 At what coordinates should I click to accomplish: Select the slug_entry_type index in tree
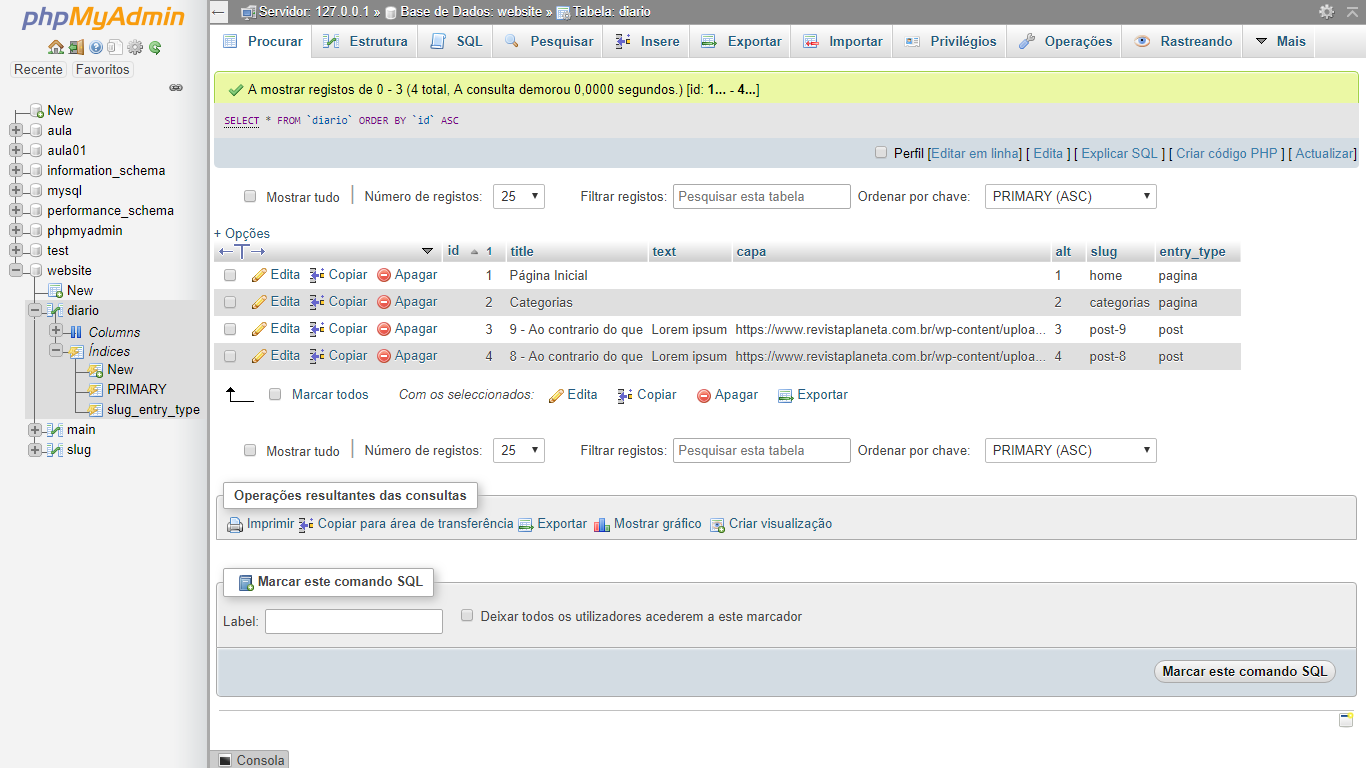(x=153, y=410)
